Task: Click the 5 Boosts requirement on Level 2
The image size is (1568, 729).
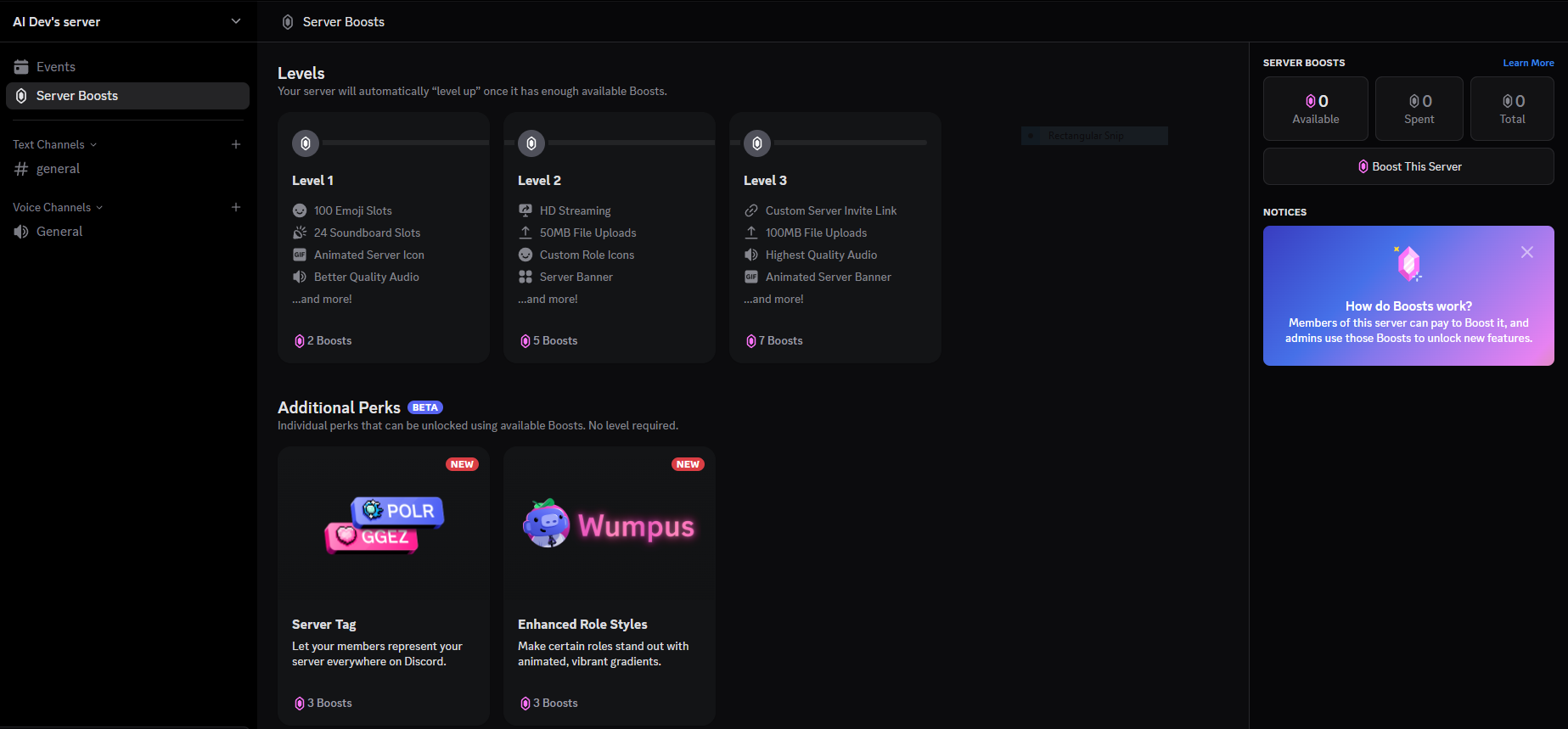Action: pyautogui.click(x=548, y=341)
